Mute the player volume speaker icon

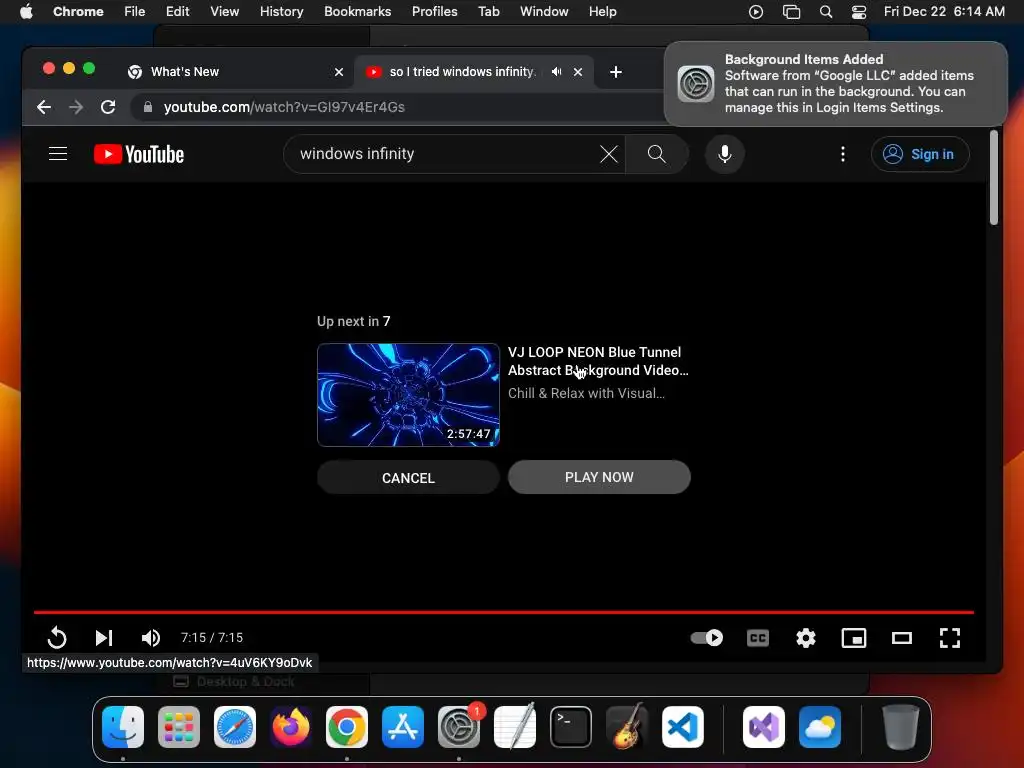click(151, 637)
